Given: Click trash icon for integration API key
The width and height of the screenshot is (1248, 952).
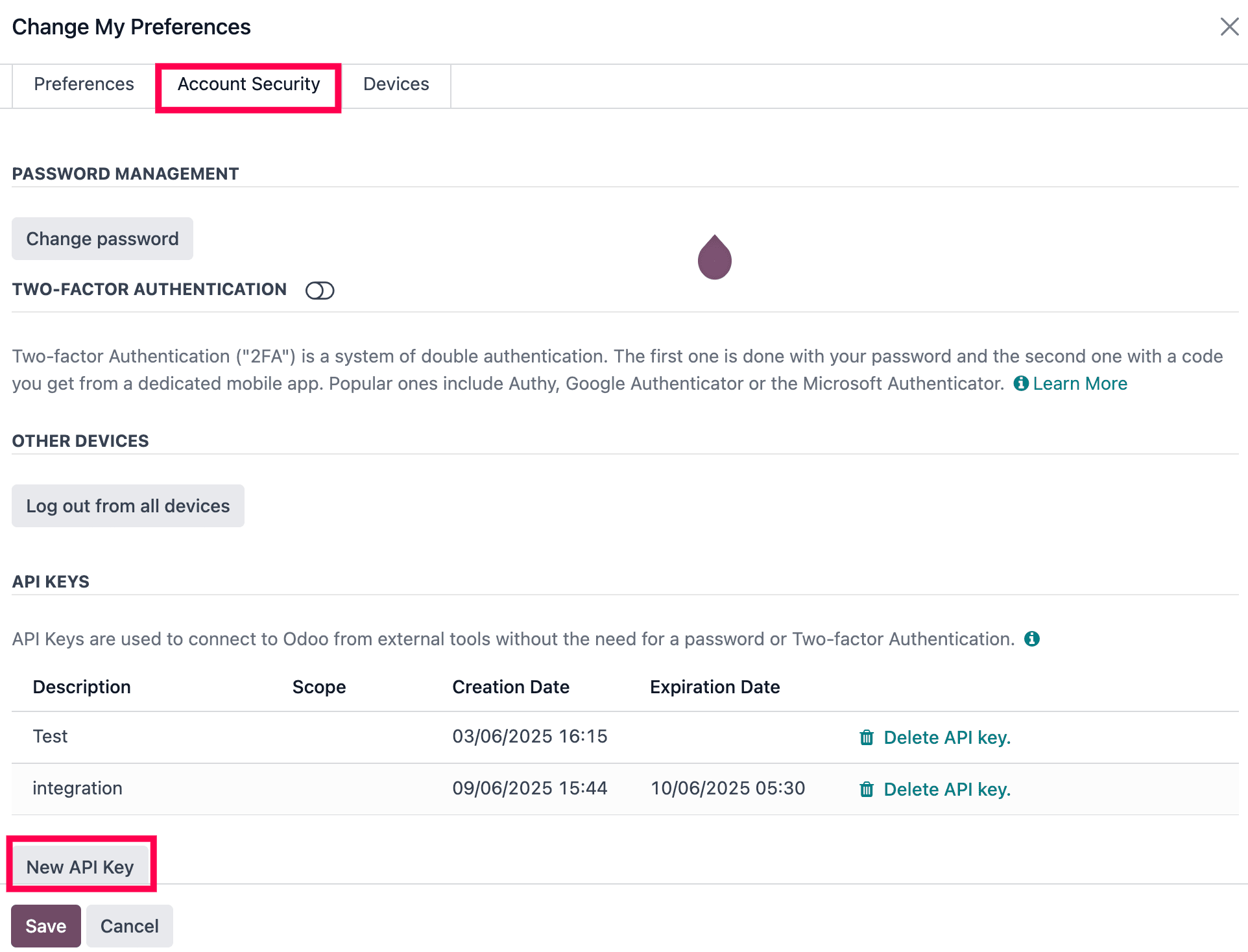Looking at the screenshot, I should tap(866, 789).
